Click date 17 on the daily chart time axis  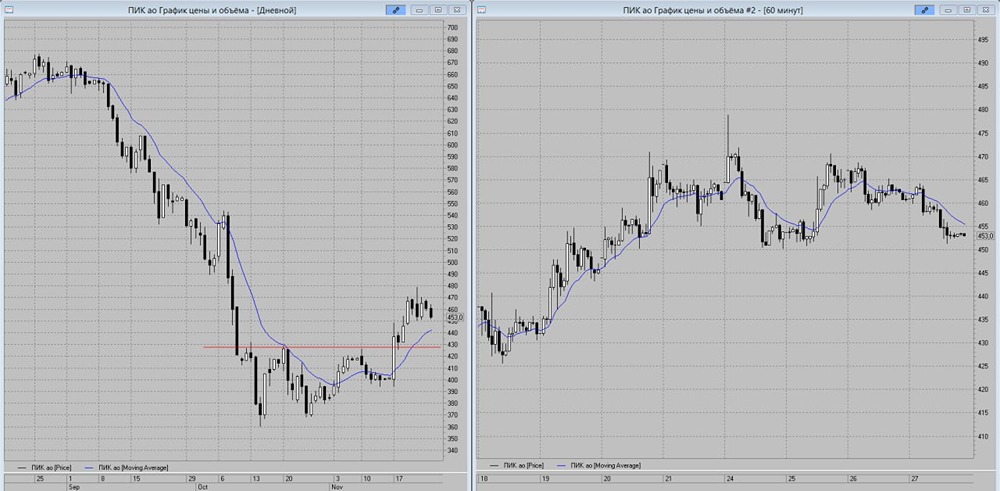coord(399,478)
